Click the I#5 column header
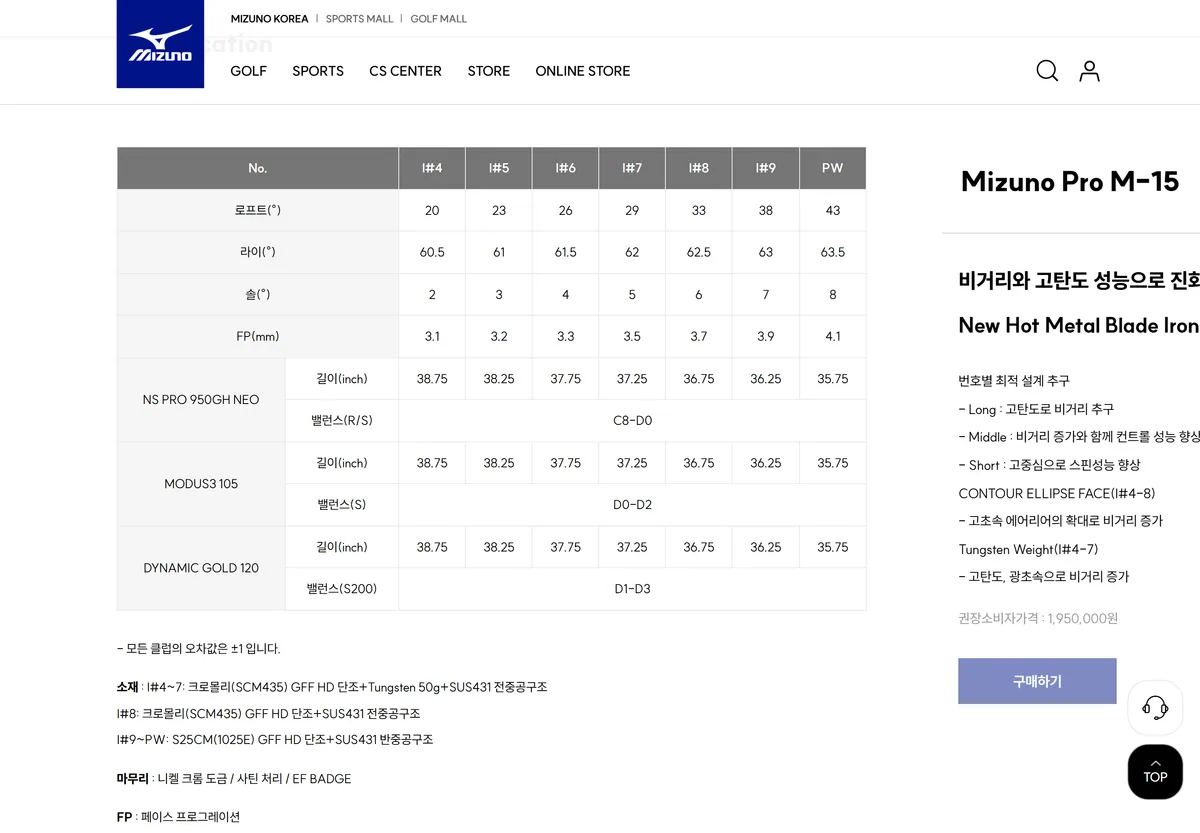 click(x=499, y=168)
